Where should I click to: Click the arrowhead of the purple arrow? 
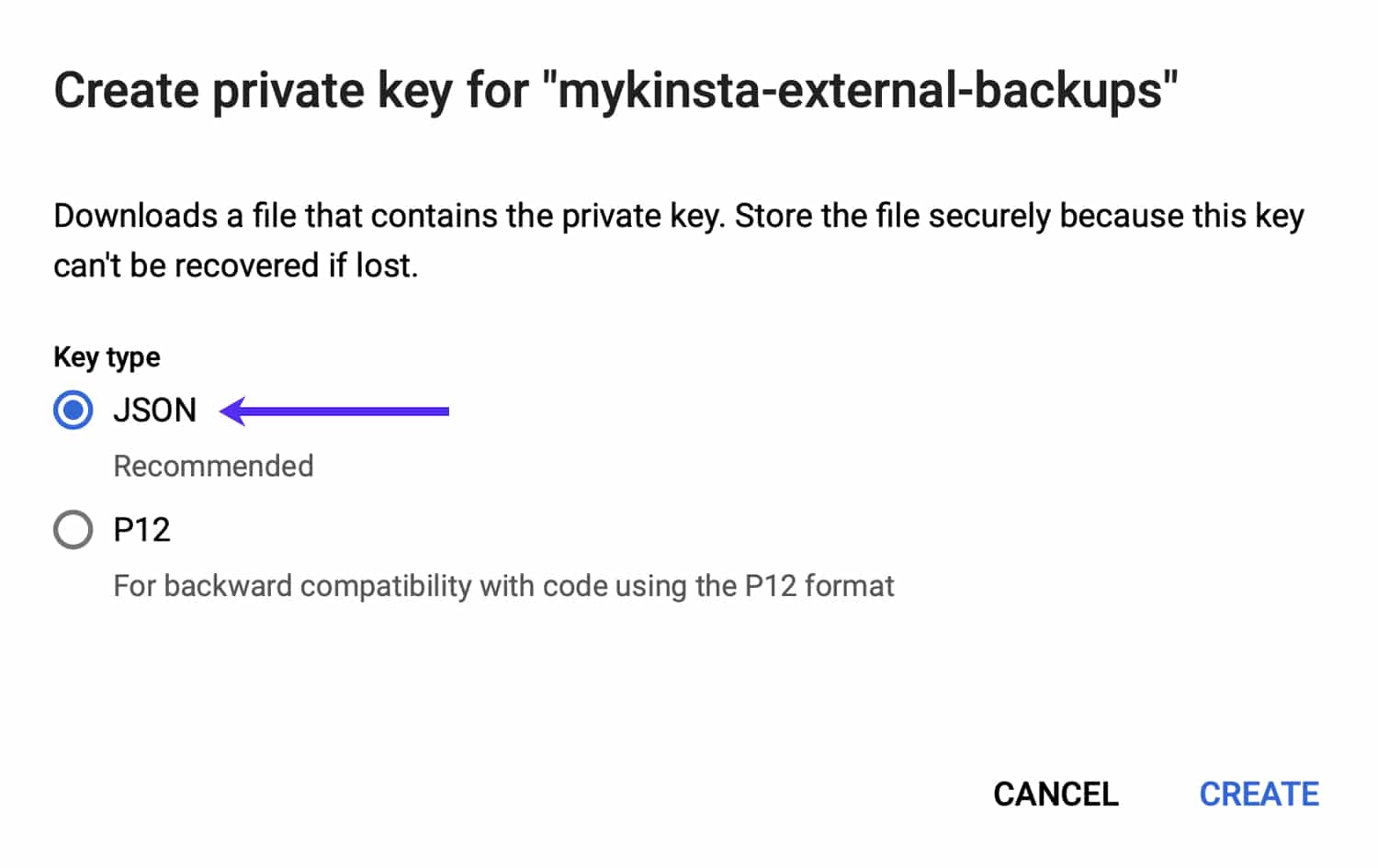(233, 411)
